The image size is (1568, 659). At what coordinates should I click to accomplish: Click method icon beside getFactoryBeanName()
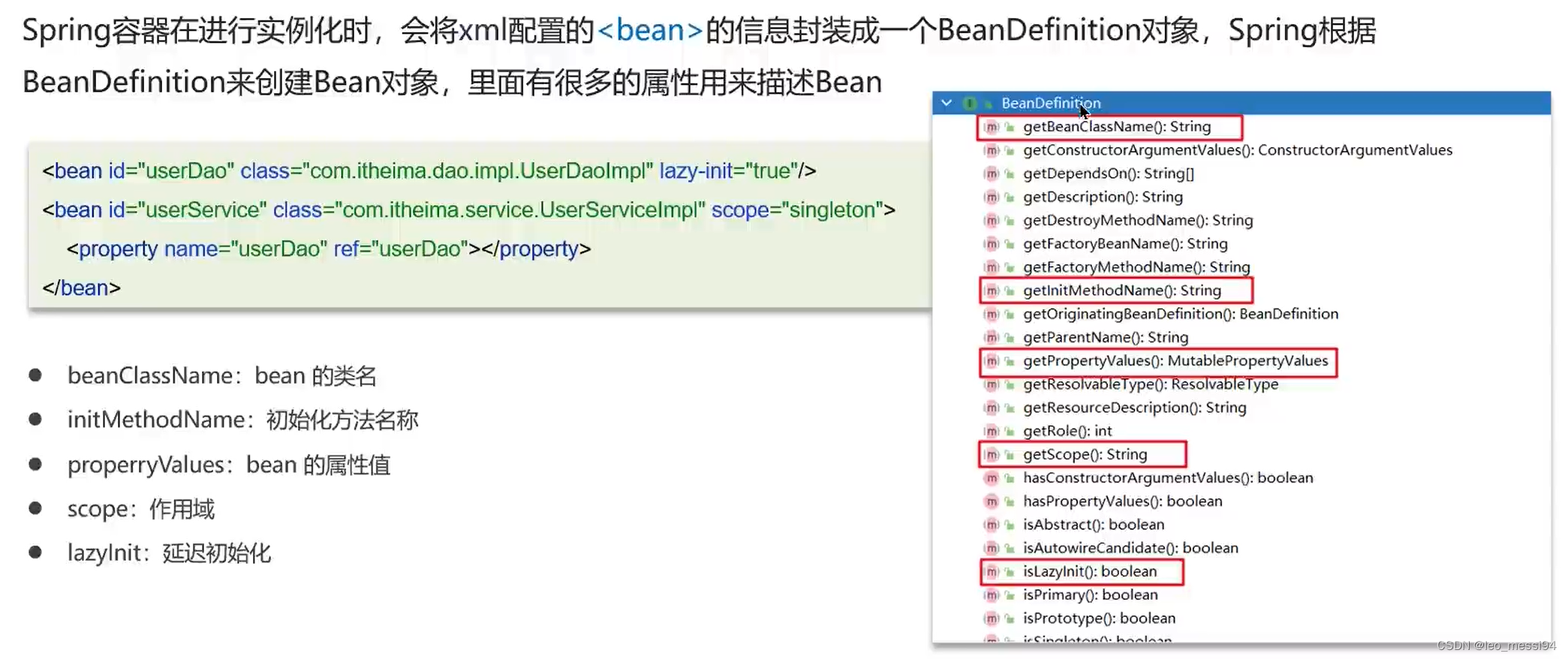992,244
